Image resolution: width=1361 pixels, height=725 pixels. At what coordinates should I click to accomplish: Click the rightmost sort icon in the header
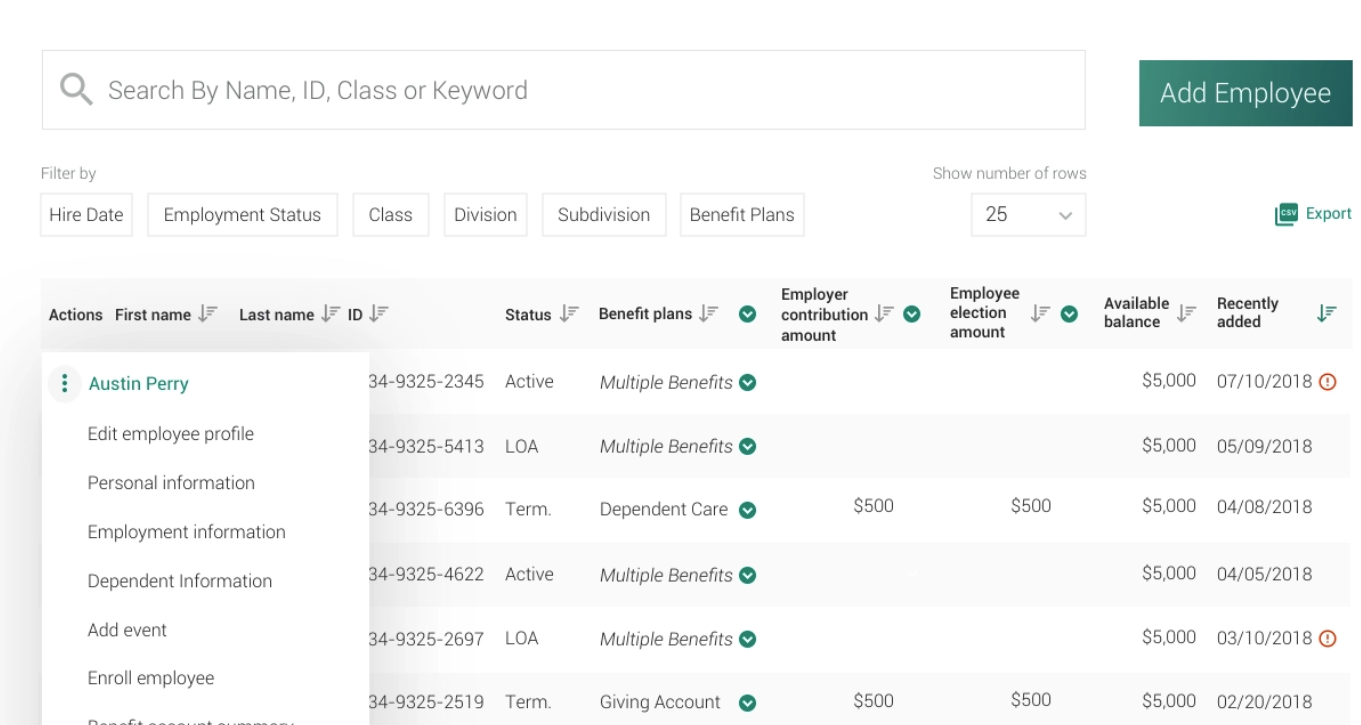1327,313
